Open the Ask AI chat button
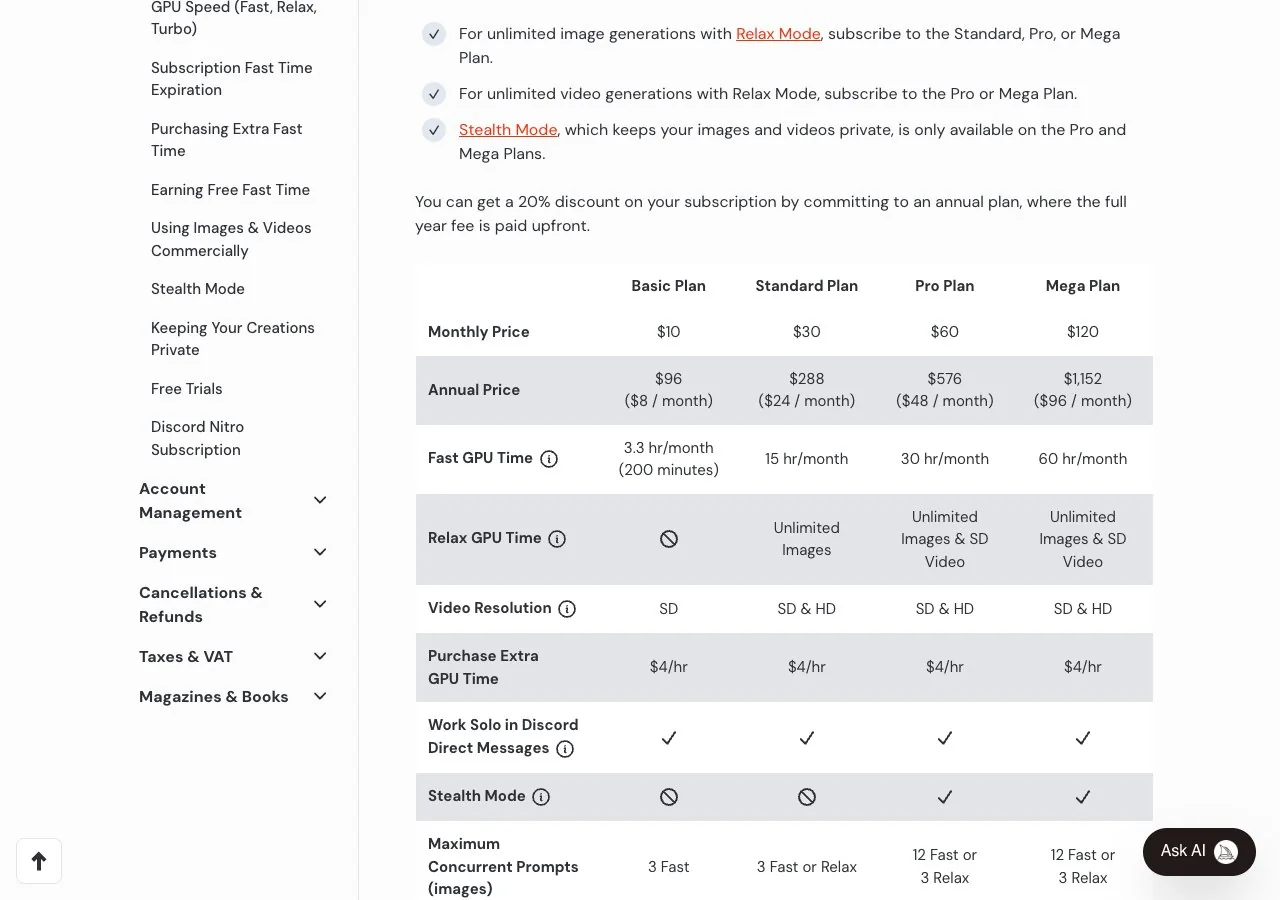This screenshot has height=900, width=1280. tap(1199, 852)
